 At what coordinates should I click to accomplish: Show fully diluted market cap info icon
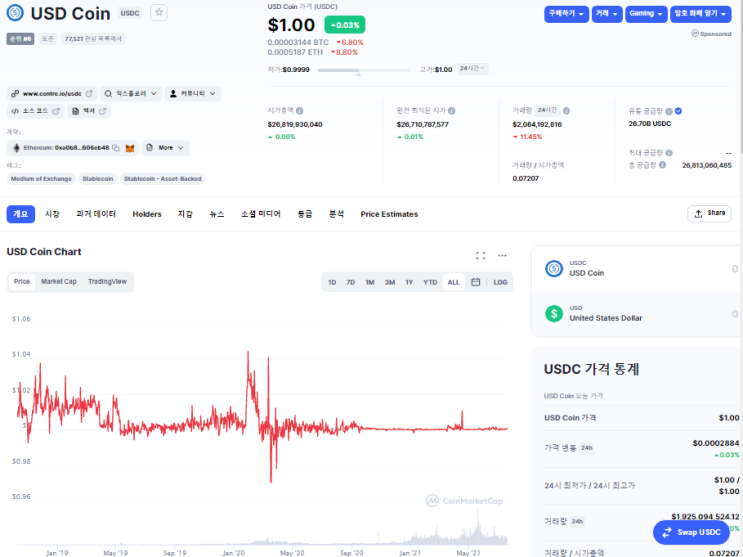[x=452, y=110]
